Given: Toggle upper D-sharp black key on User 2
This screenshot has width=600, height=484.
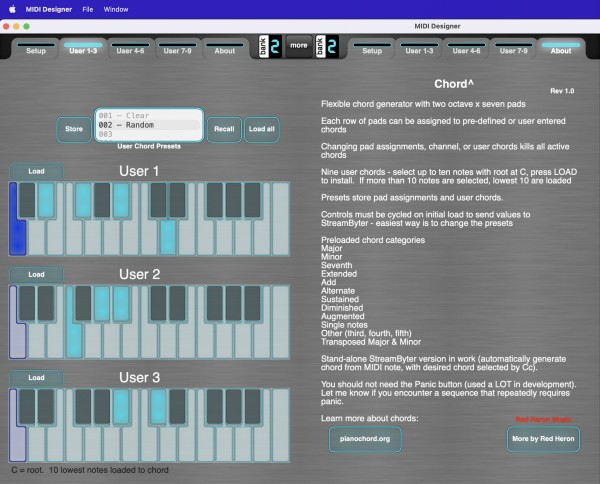Looking at the screenshot, I should pyautogui.click(x=177, y=304).
